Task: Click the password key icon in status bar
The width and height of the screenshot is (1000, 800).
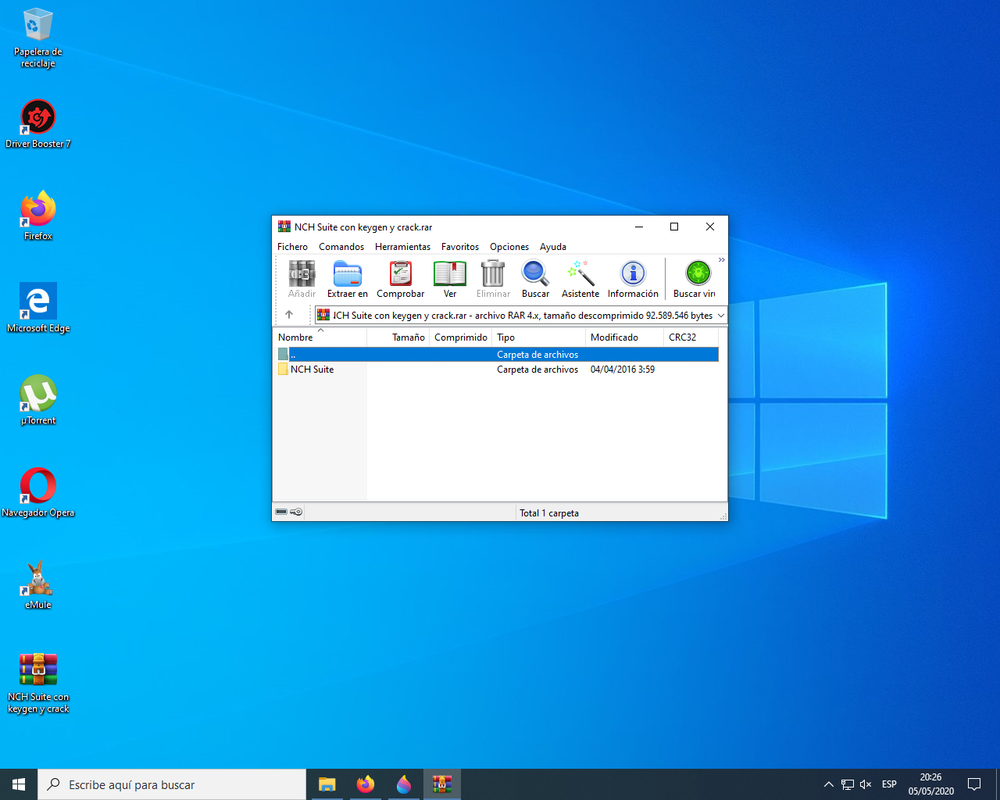Action: [296, 512]
